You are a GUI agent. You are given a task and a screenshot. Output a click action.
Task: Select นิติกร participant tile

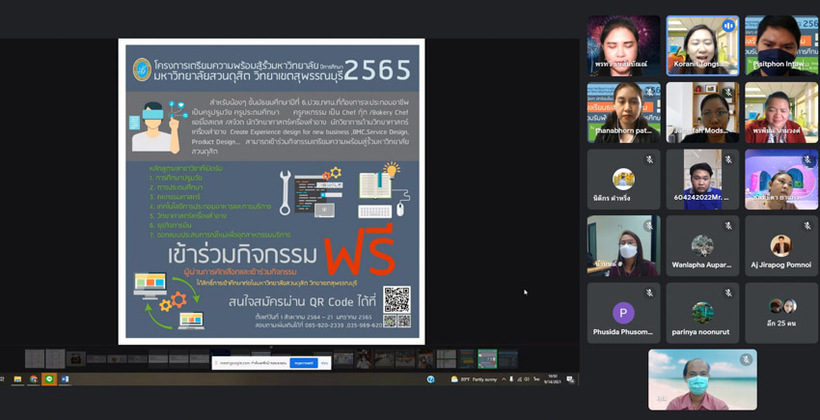coord(623,179)
